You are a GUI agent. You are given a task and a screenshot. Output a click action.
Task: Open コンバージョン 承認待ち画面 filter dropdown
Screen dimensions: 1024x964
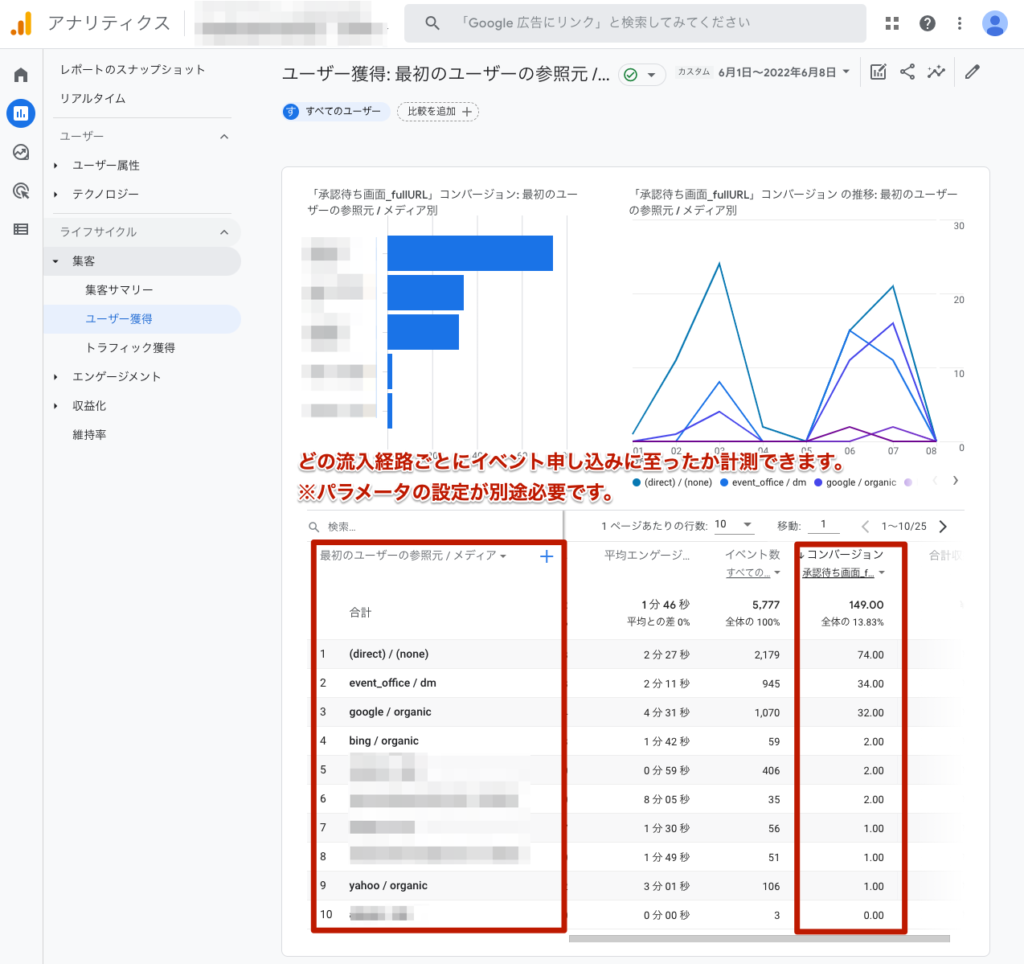tap(843, 573)
